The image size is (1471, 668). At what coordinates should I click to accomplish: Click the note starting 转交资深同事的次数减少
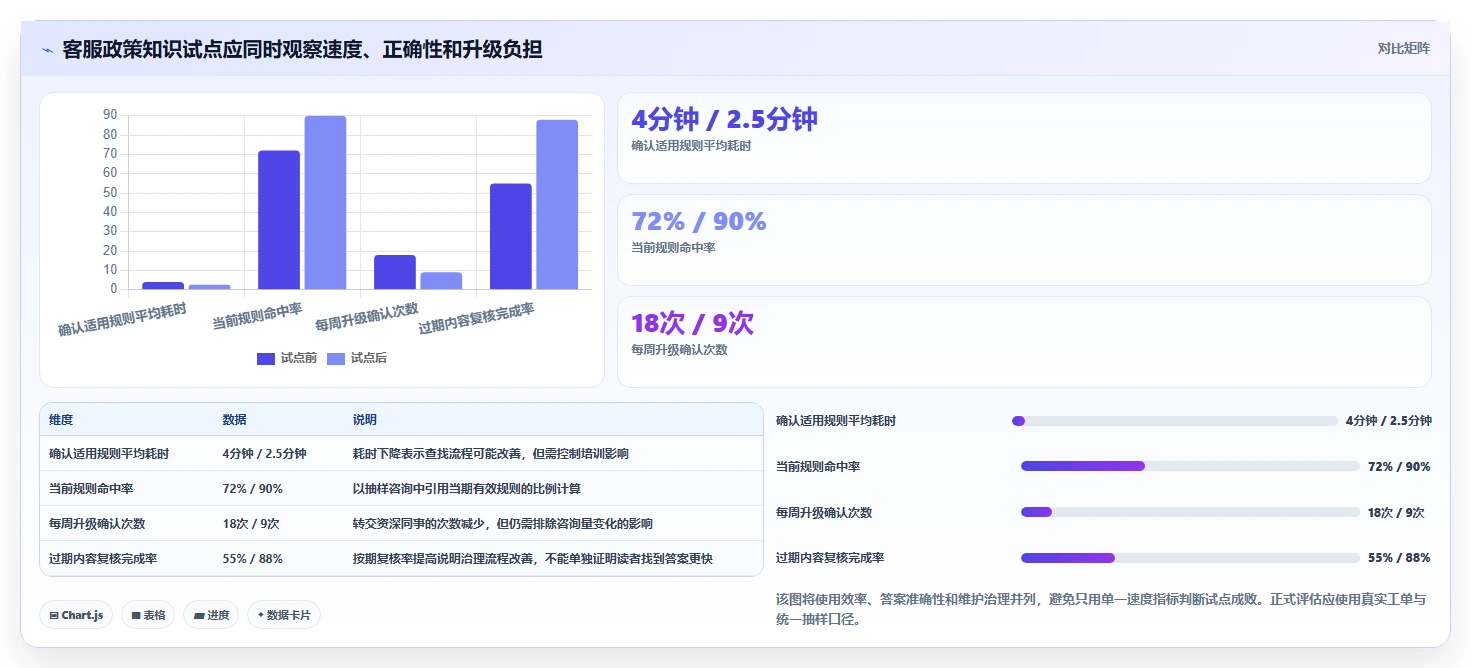[503, 524]
